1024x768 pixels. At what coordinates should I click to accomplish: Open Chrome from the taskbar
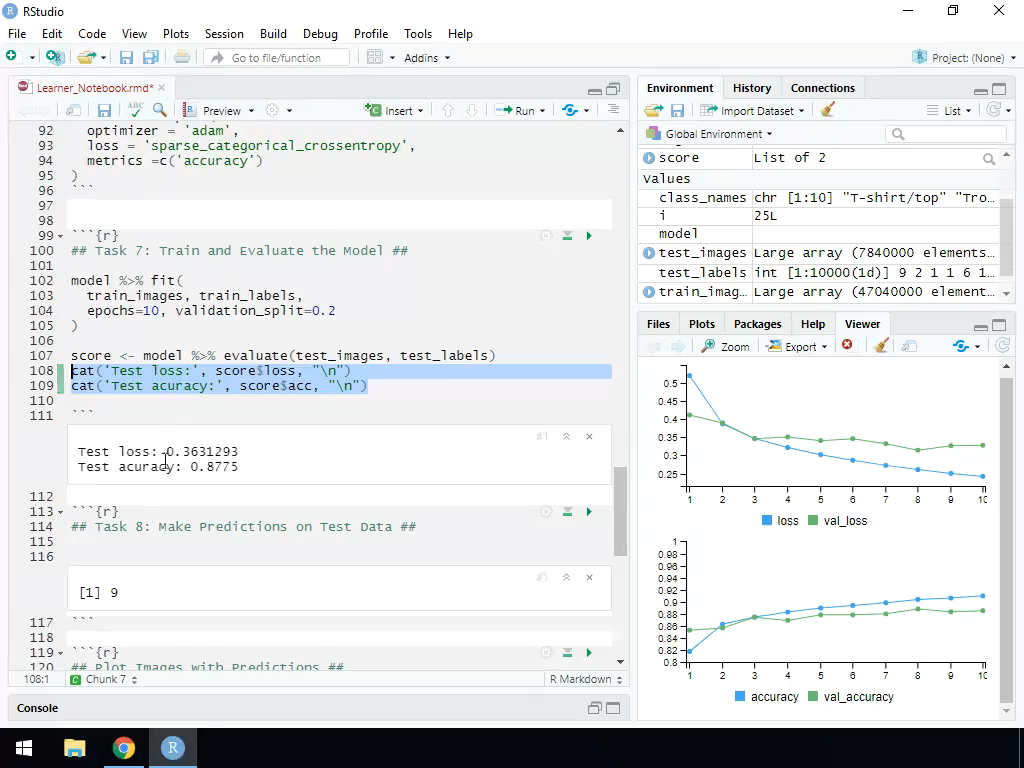point(124,747)
